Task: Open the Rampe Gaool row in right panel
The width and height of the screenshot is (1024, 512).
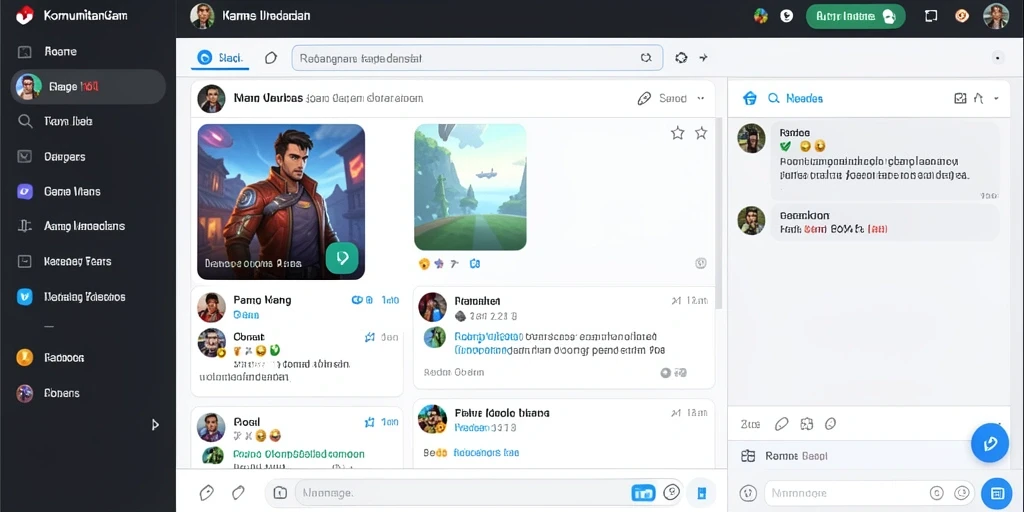Action: point(859,456)
